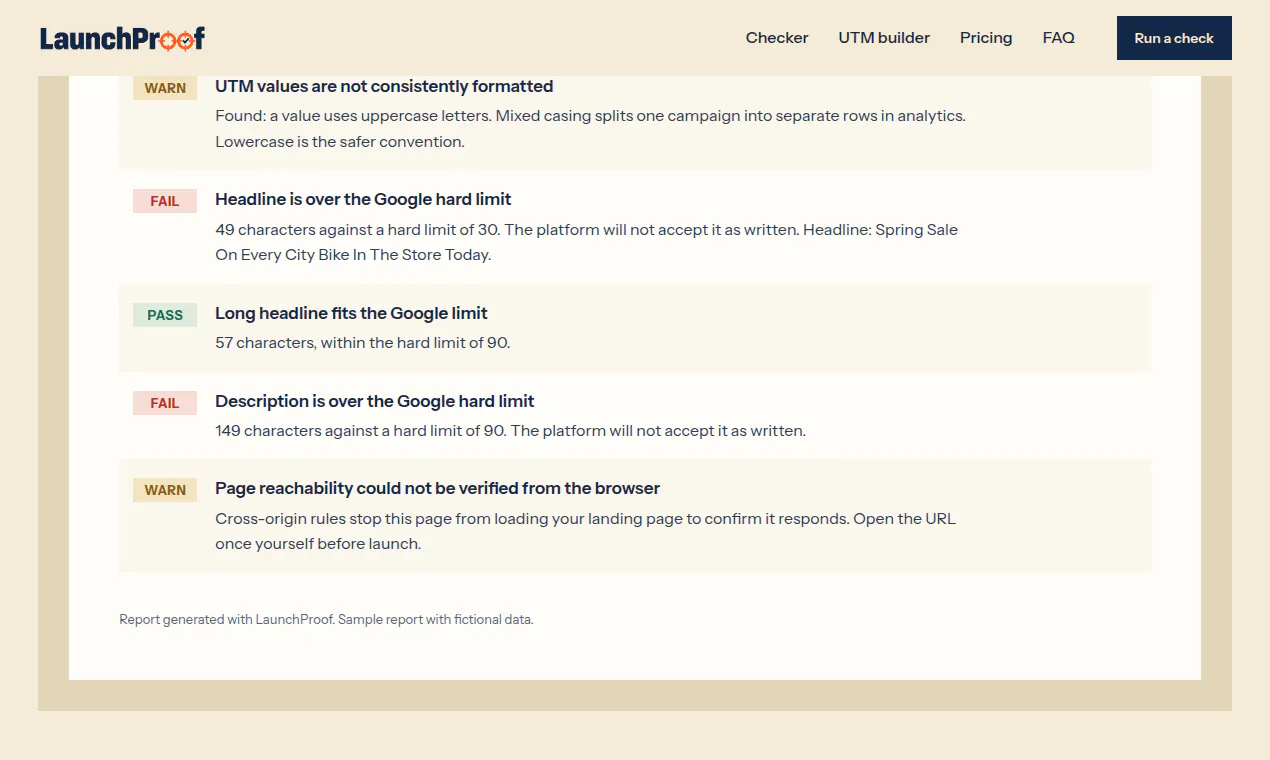Click the Report generated with LaunchProof footer note
Viewport: 1270px width, 760px height.
tap(326, 620)
